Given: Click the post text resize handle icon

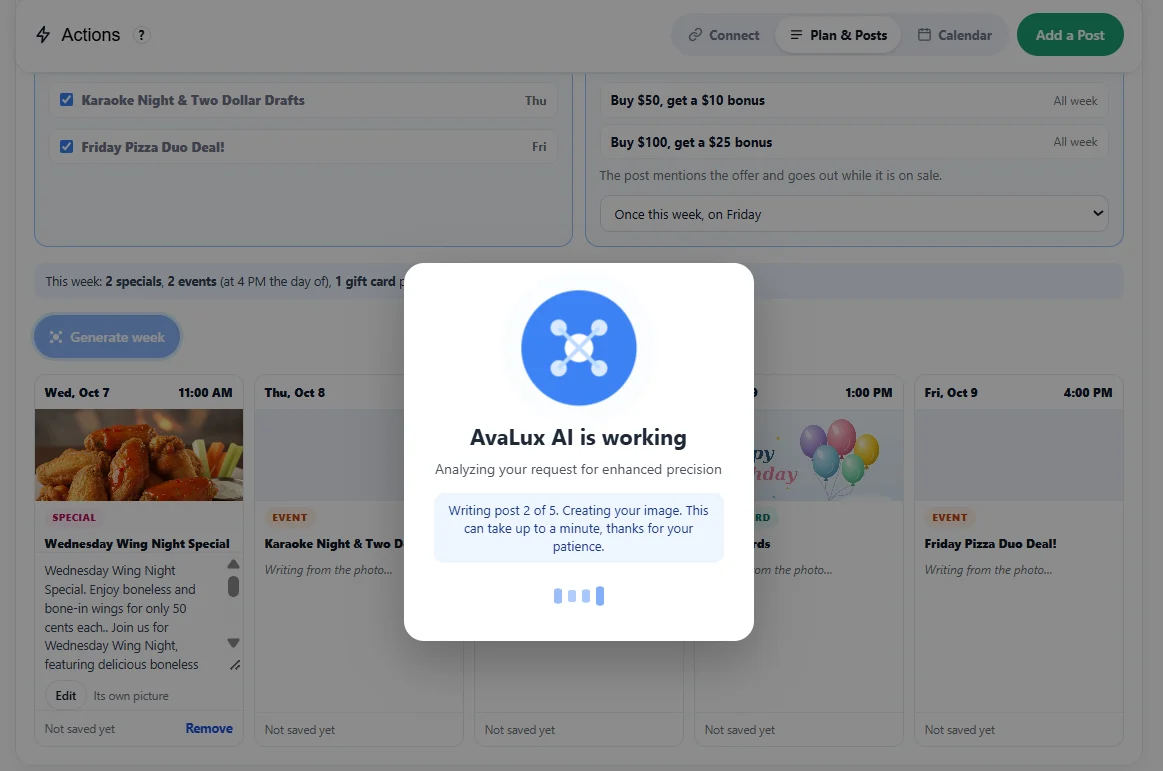Looking at the screenshot, I should [x=234, y=665].
